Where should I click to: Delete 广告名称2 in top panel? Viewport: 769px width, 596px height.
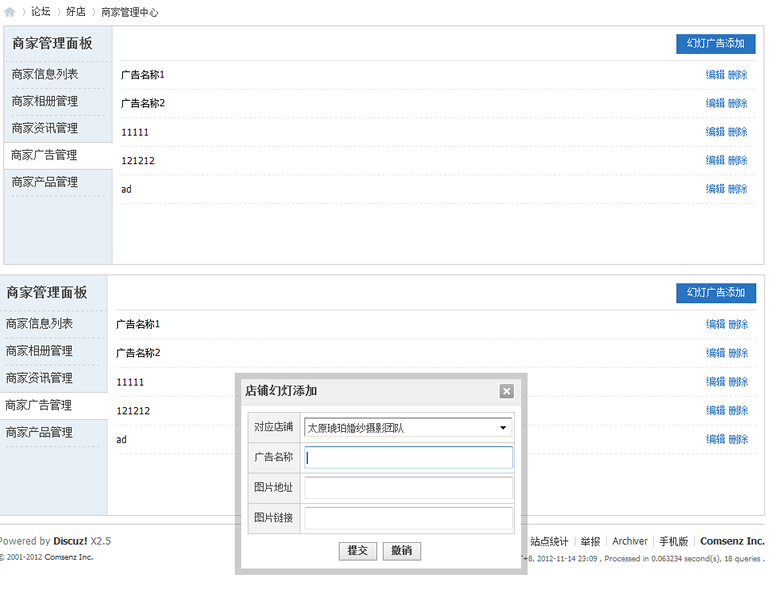point(738,103)
